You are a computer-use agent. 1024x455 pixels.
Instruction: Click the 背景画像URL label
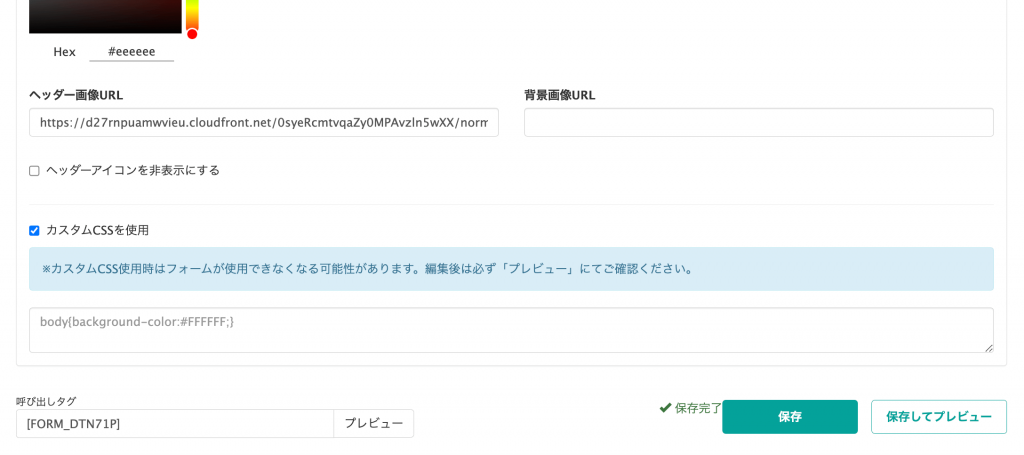pos(560,95)
